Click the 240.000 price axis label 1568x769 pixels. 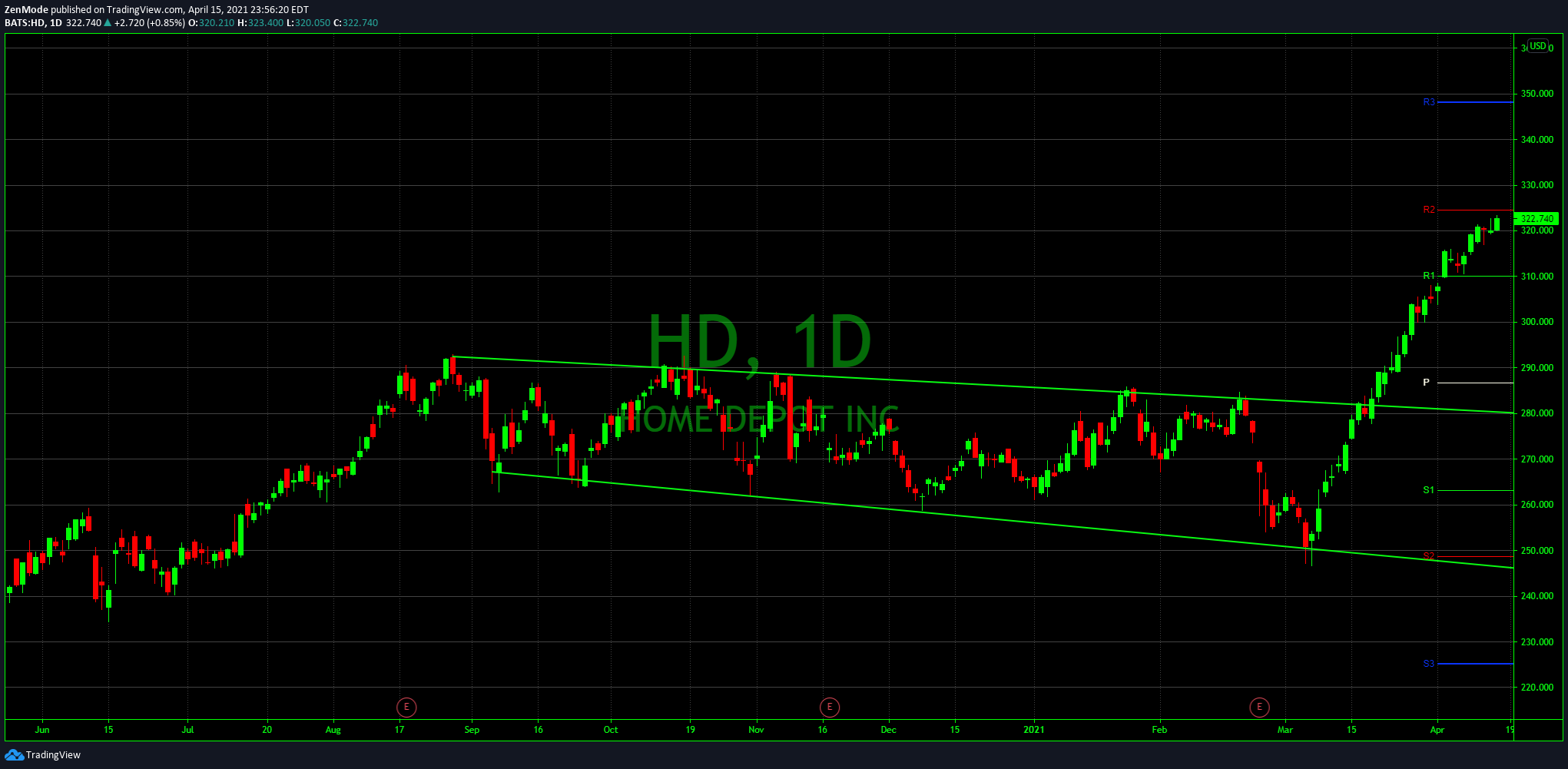[x=1537, y=596]
